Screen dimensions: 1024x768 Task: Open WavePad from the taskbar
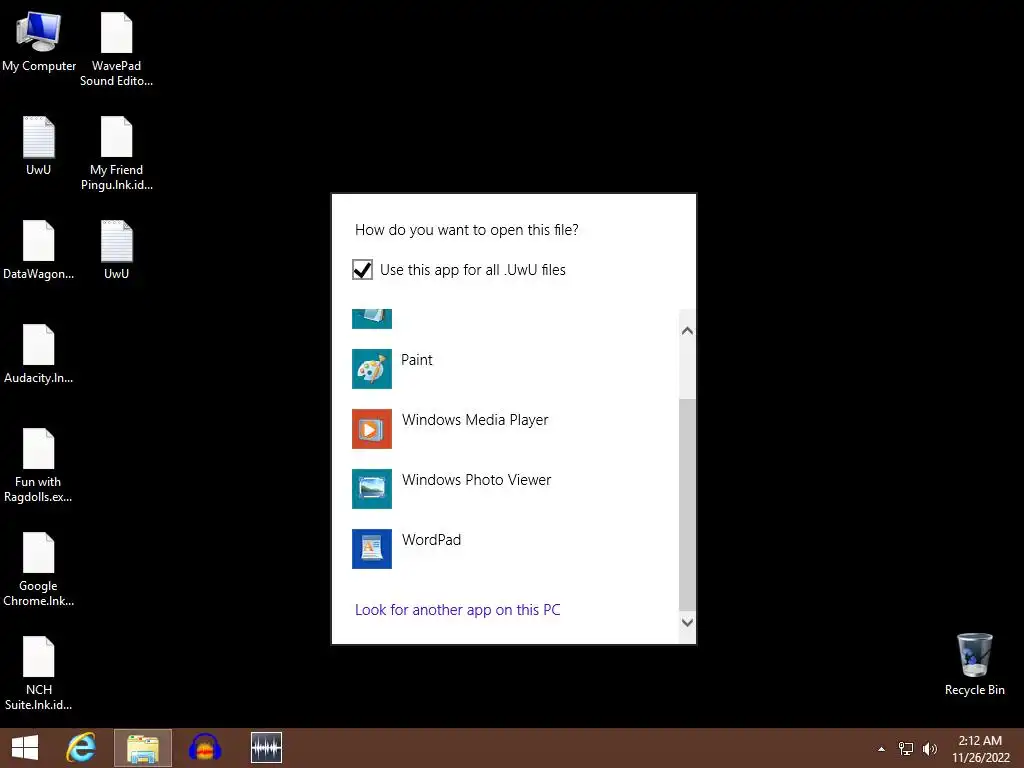pyautogui.click(x=266, y=748)
